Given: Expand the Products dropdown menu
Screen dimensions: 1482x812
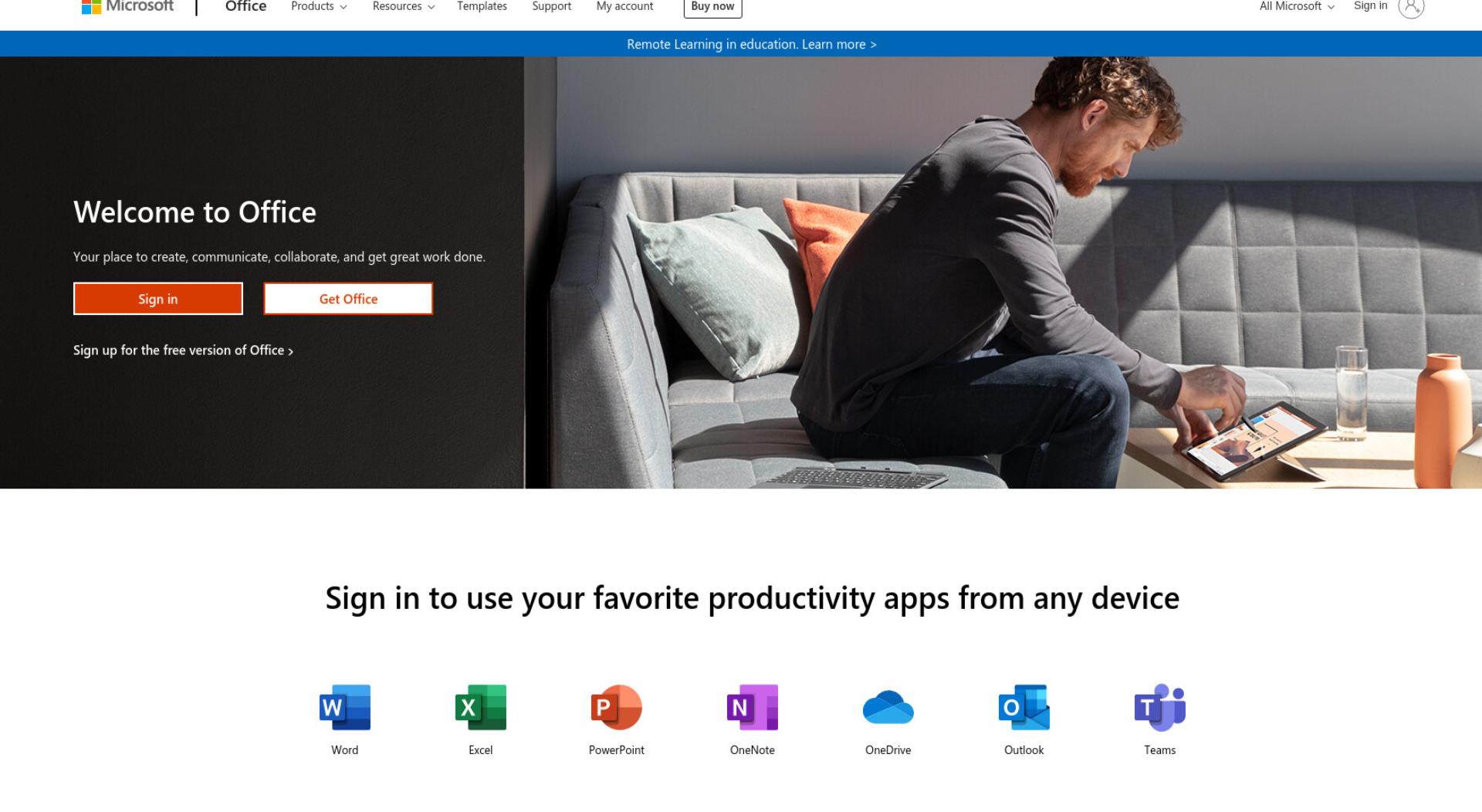Looking at the screenshot, I should coord(319,6).
